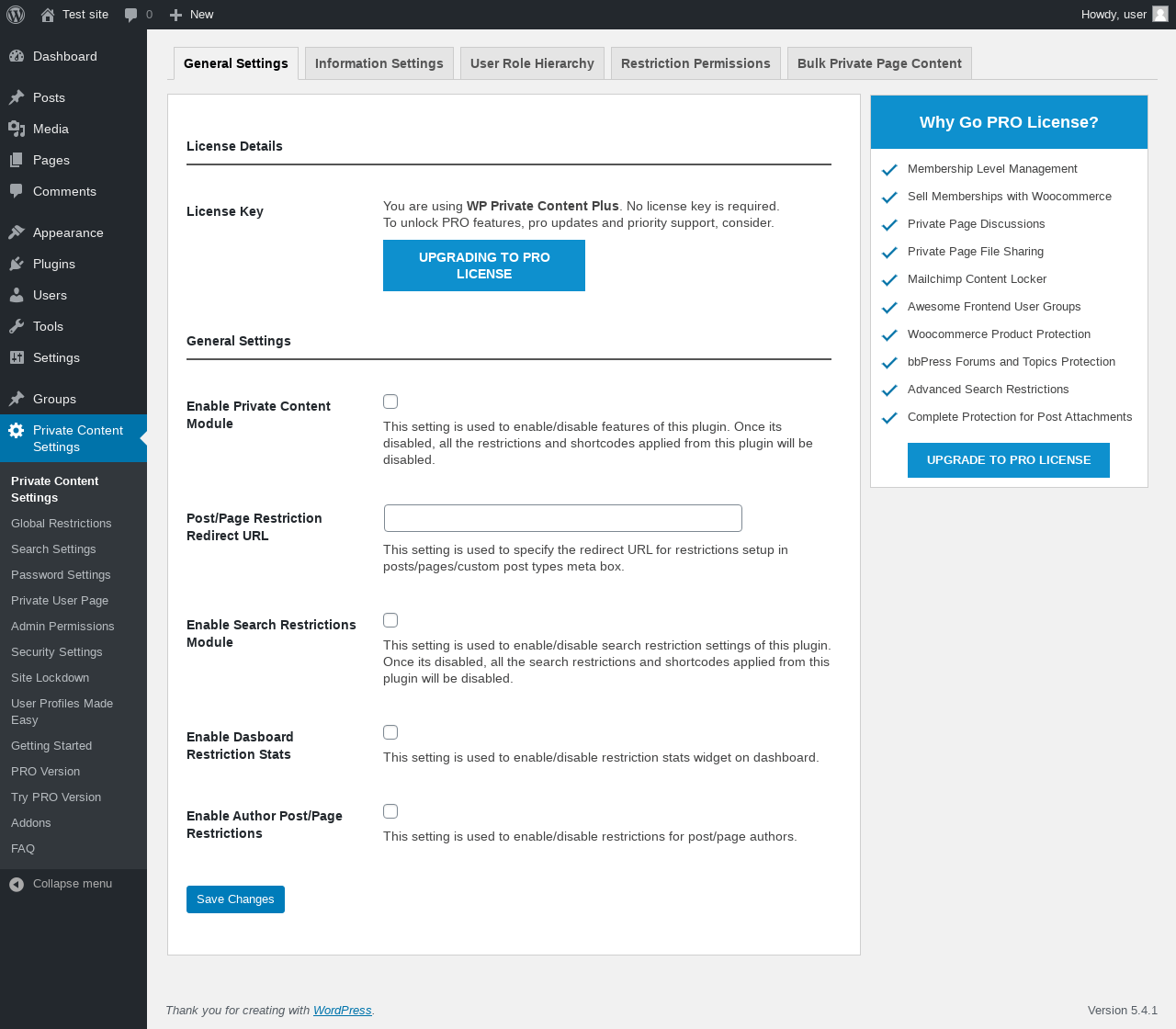Click the Post/Page Restriction Redirect URL field
Viewport: 1176px width, 1029px height.
coord(563,518)
